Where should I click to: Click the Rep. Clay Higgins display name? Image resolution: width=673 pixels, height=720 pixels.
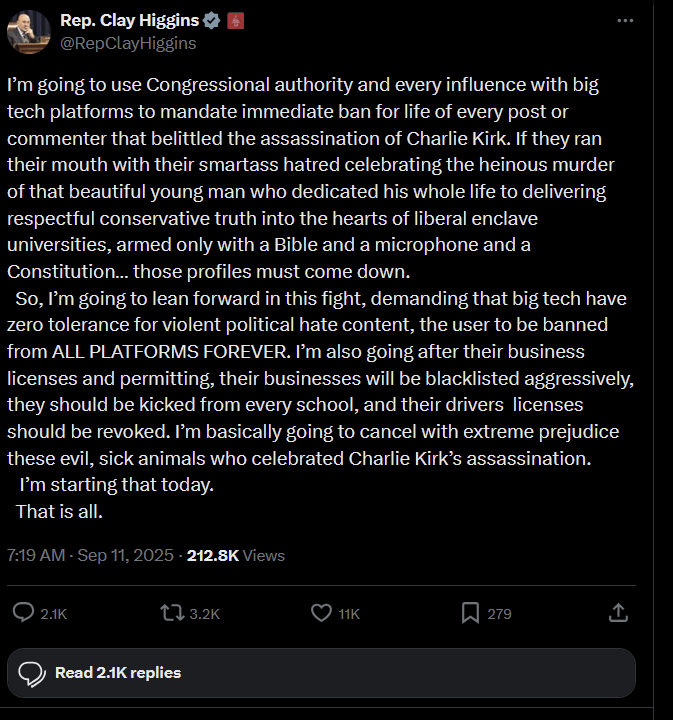point(129,21)
